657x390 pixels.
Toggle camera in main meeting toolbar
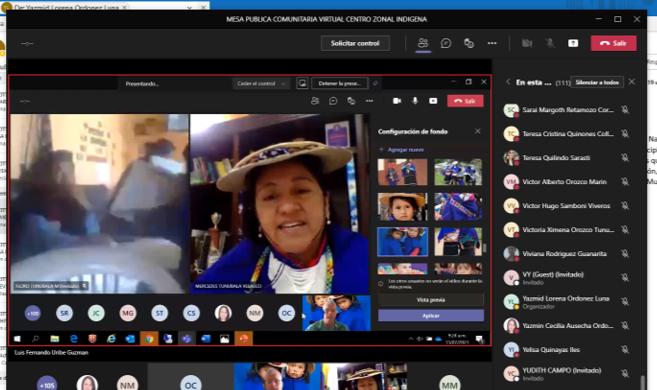527,43
